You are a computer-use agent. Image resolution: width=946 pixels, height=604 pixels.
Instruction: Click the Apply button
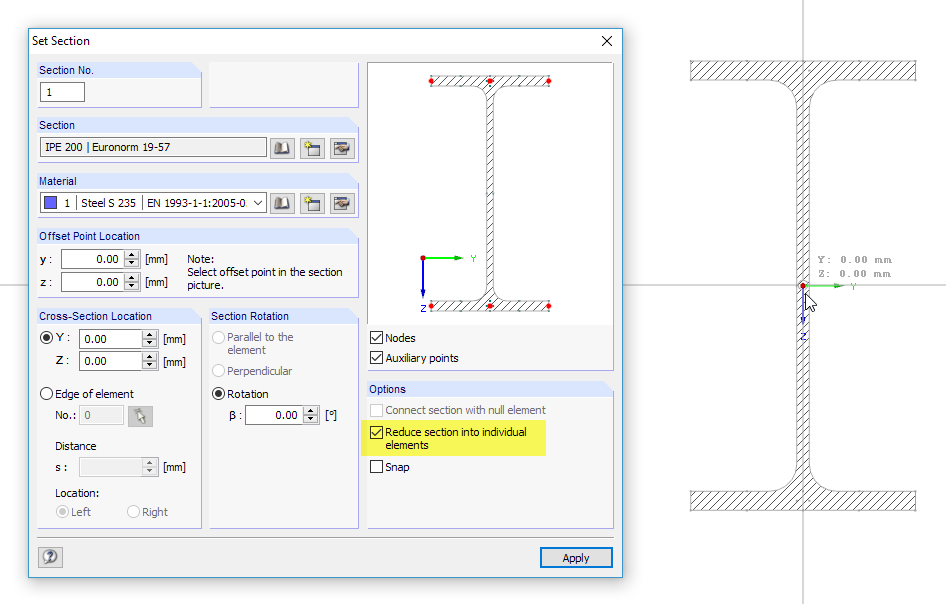[576, 558]
